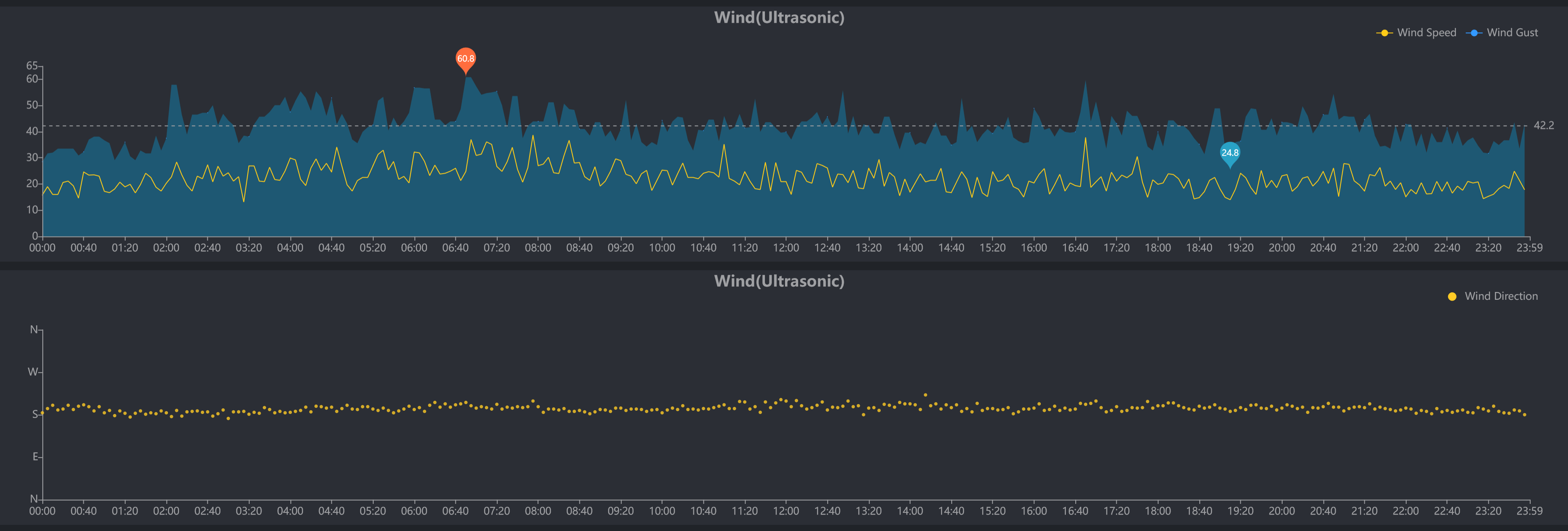The width and height of the screenshot is (1568, 531).
Task: Click the S label on the direction axis
Action: 35,414
